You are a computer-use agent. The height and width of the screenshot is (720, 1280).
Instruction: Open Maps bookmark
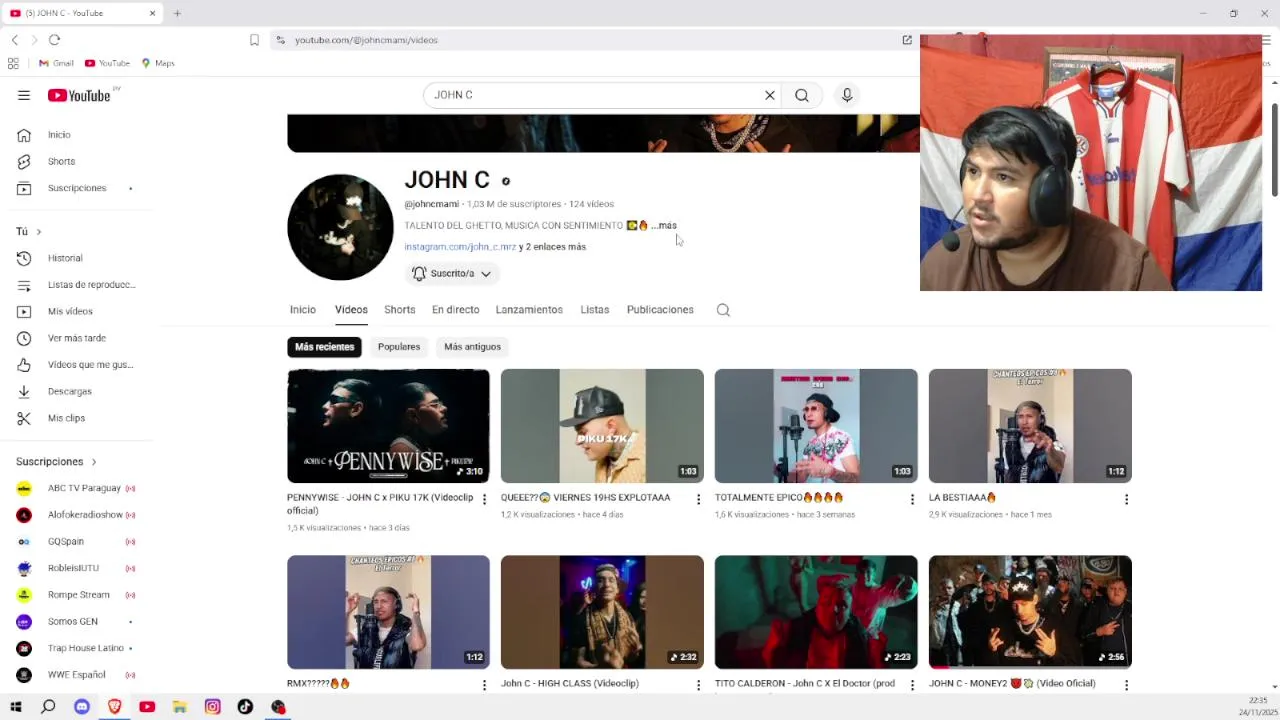tap(158, 63)
